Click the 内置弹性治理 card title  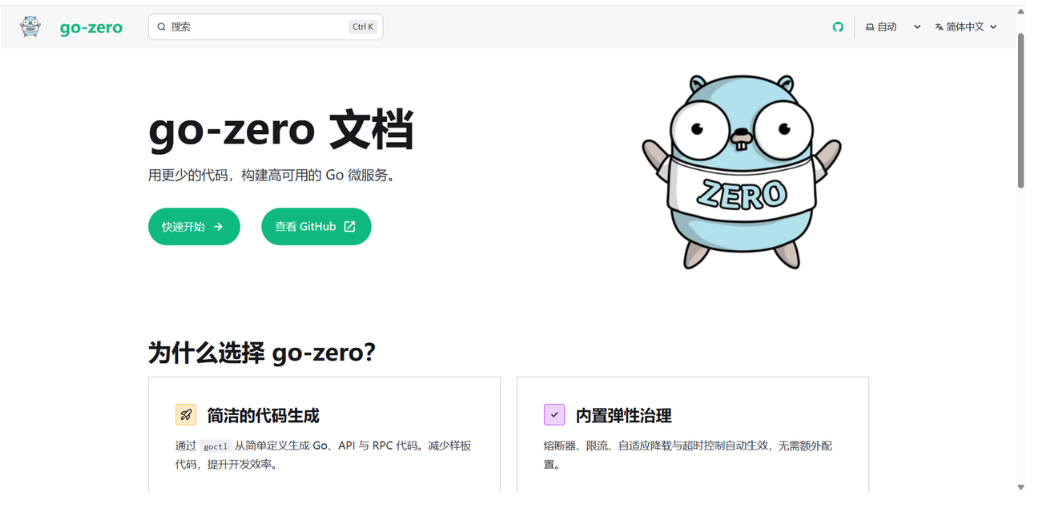623,416
